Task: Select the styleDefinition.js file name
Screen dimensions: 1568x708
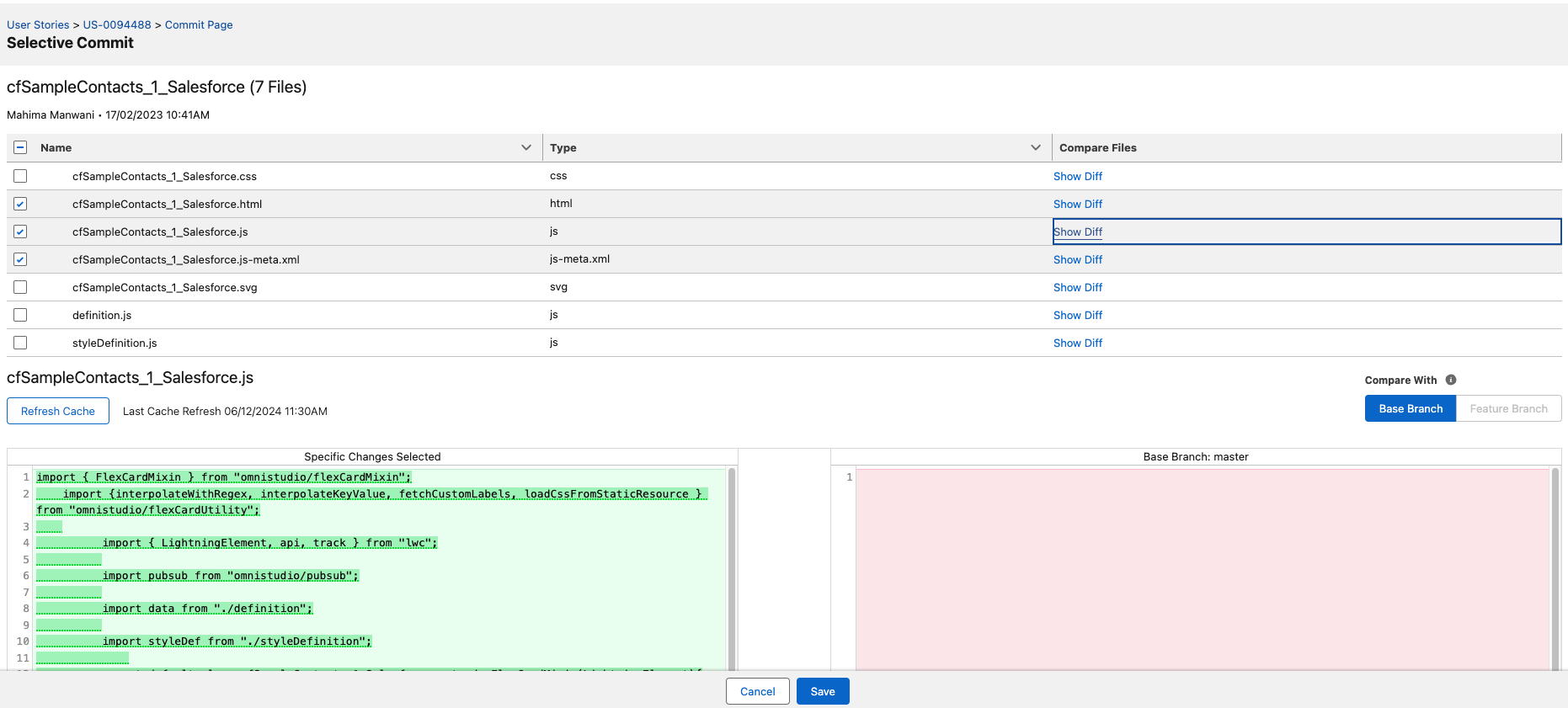Action: pyautogui.click(x=115, y=343)
